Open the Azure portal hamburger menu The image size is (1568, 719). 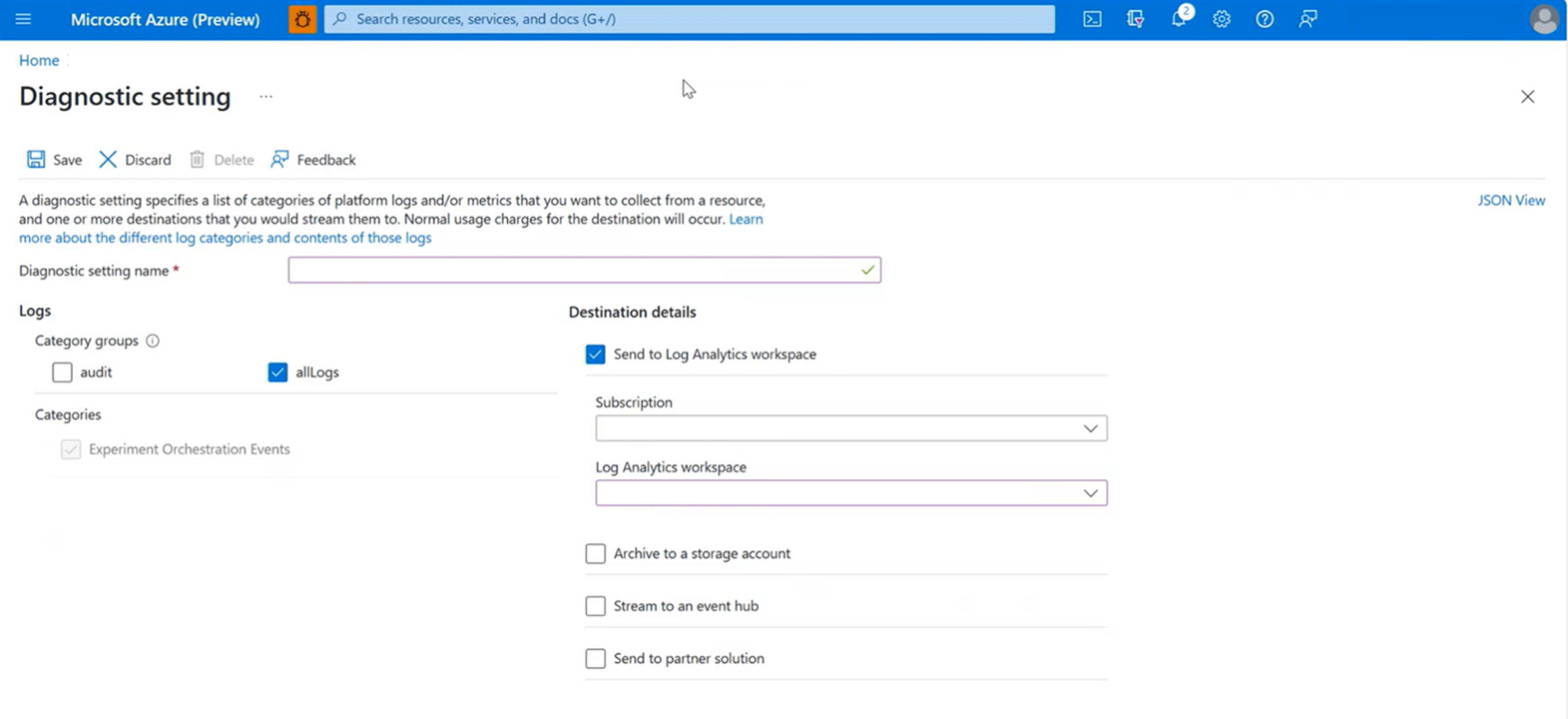(x=23, y=19)
